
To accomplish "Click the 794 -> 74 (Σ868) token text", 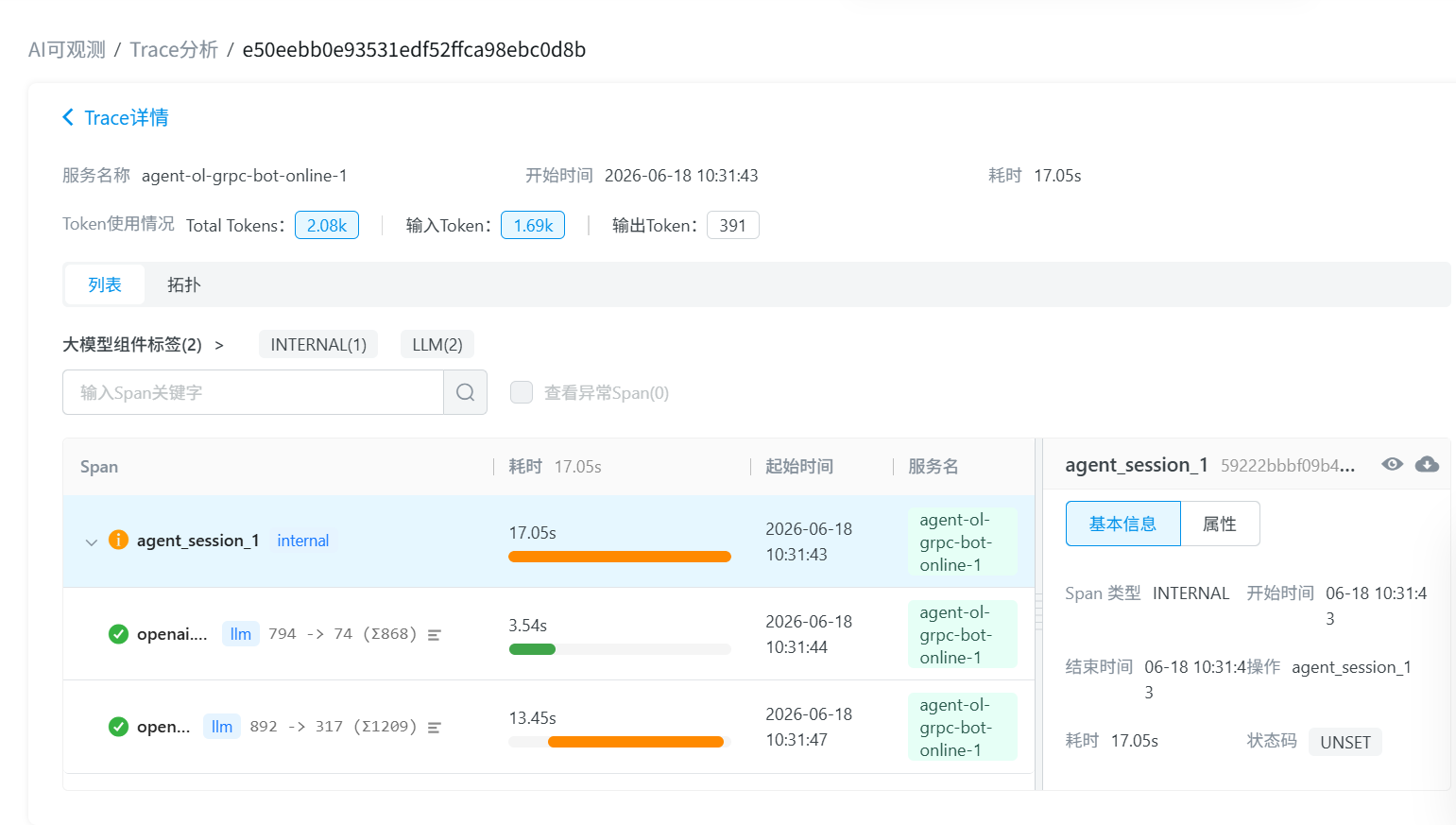I will pyautogui.click(x=342, y=634).
